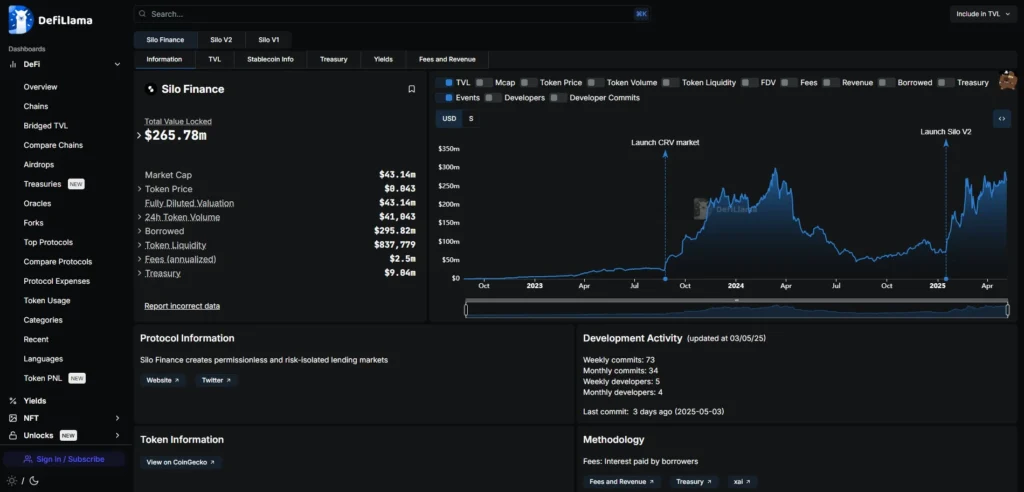Image resolution: width=1024 pixels, height=492 pixels.
Task: Click Report incorrect data link
Action: [x=182, y=306]
